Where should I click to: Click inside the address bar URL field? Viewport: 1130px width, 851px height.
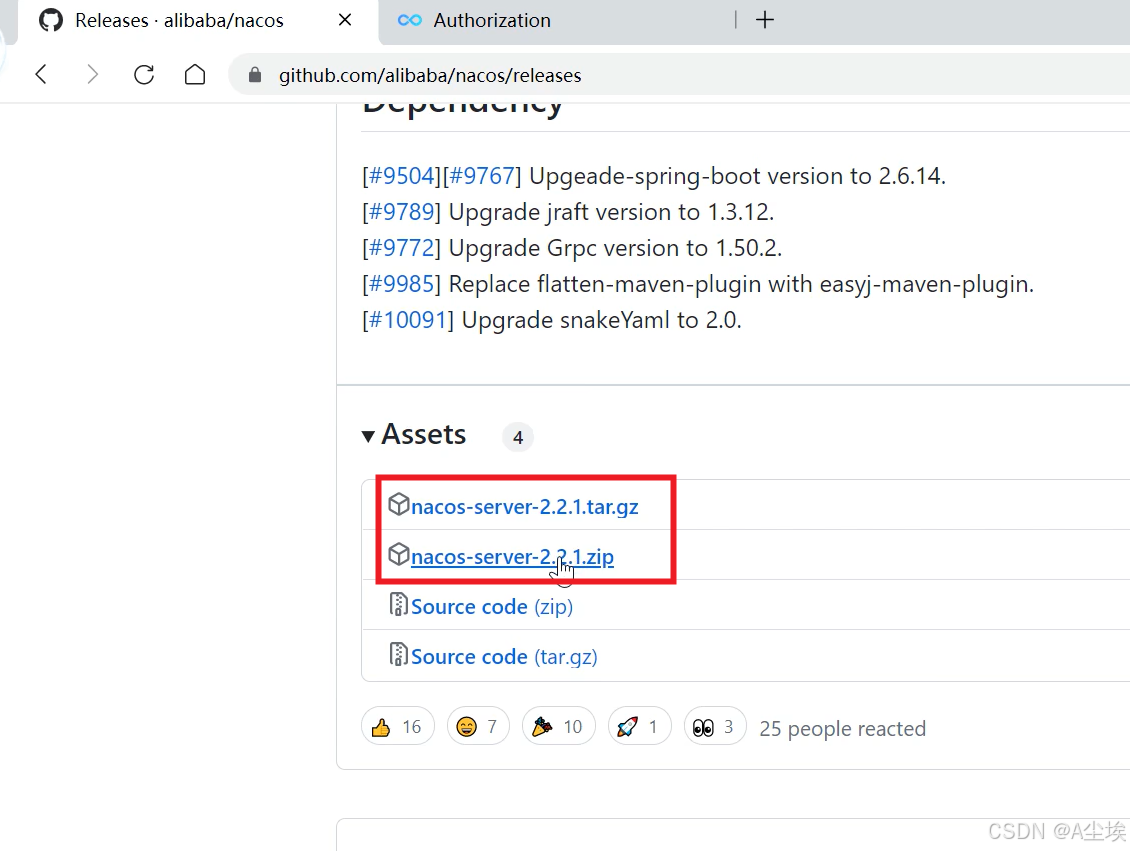point(430,74)
